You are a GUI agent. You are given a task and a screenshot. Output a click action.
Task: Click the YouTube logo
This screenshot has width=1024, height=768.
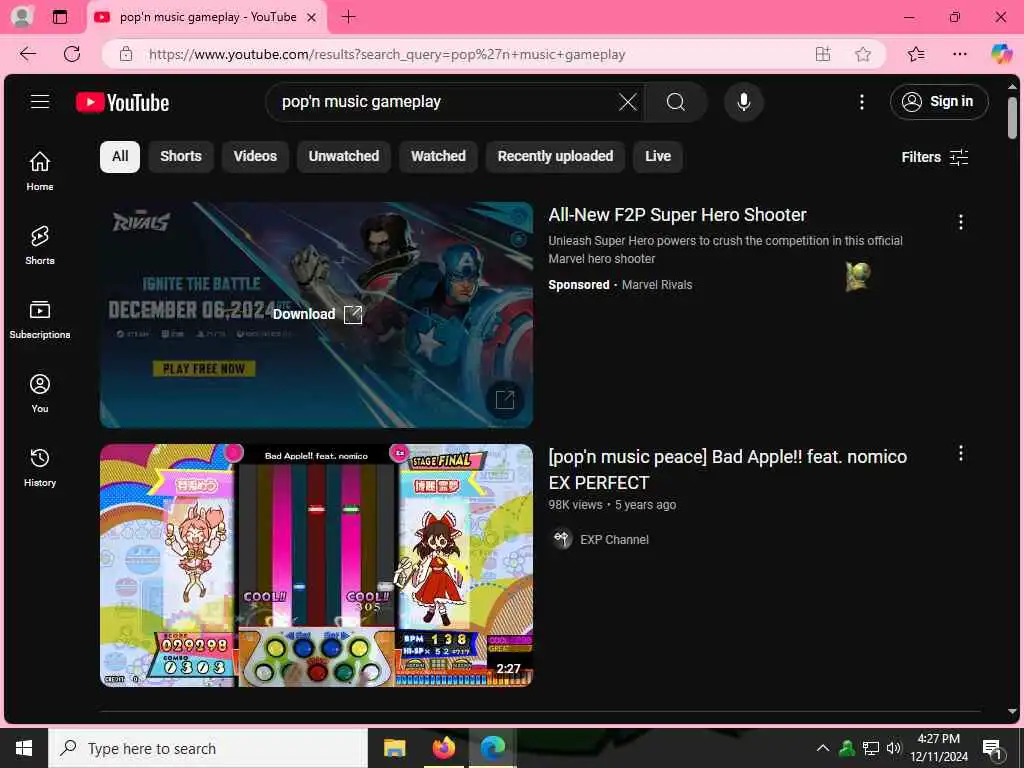coord(122,103)
